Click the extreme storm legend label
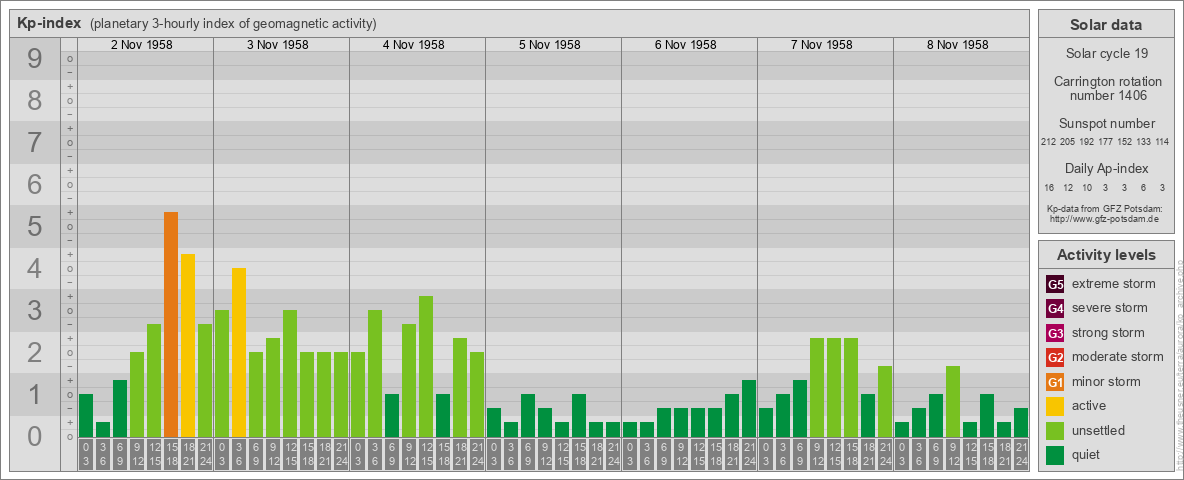The image size is (1184, 480). (1114, 285)
